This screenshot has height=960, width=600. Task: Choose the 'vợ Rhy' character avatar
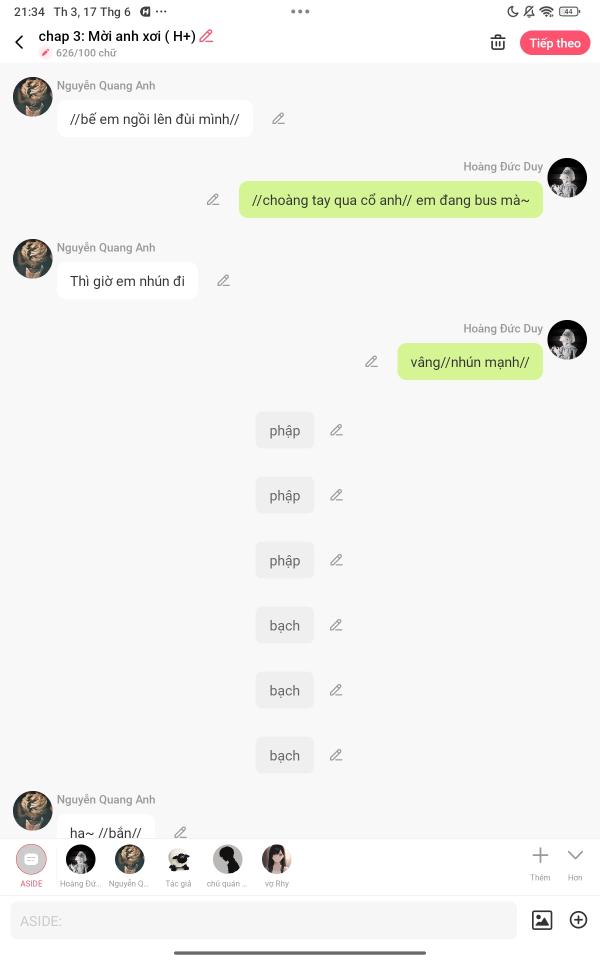point(277,866)
